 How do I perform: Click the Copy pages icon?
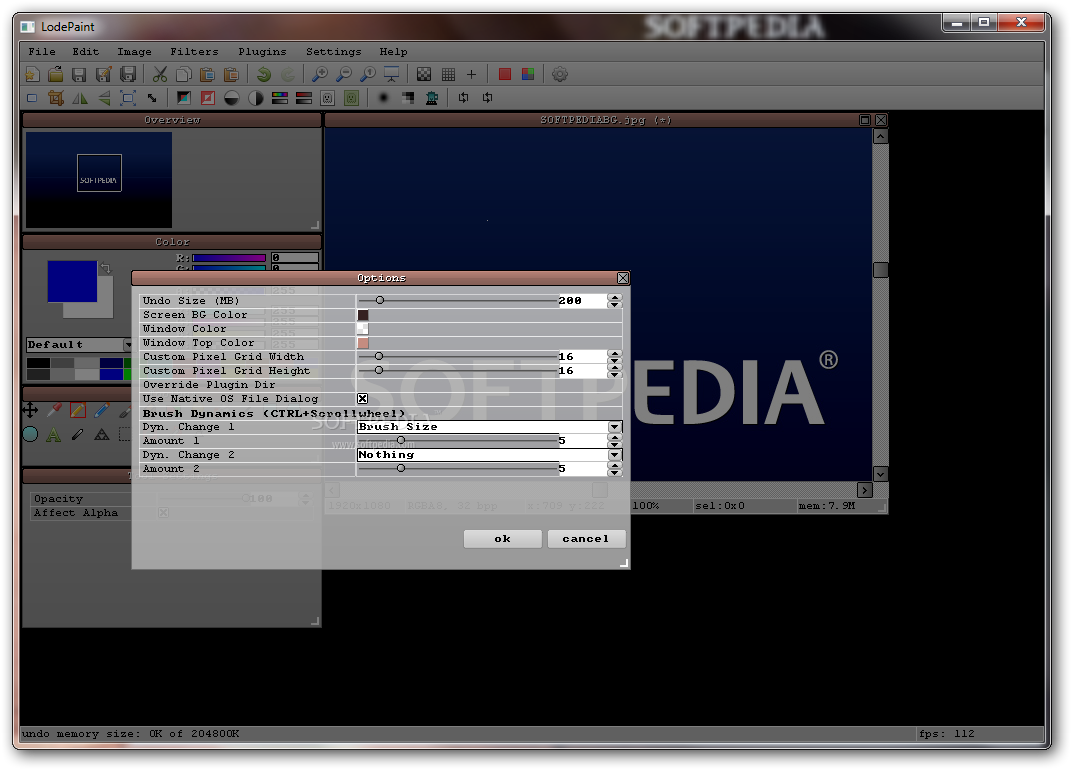(x=184, y=75)
